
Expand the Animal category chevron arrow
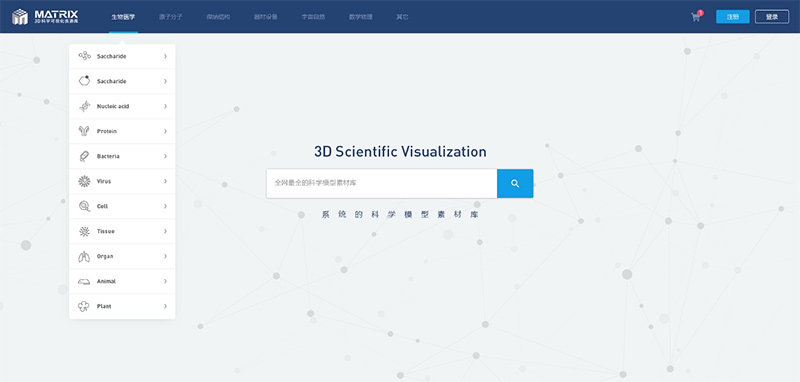click(165, 281)
